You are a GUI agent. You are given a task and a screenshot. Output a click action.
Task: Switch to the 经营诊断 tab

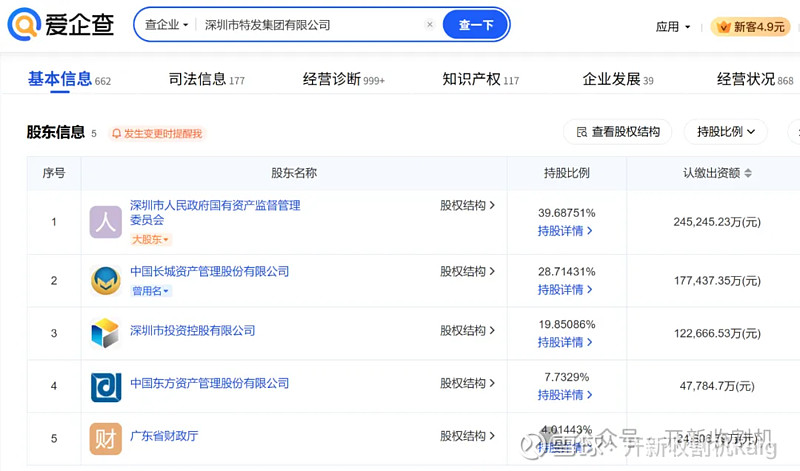click(x=343, y=80)
